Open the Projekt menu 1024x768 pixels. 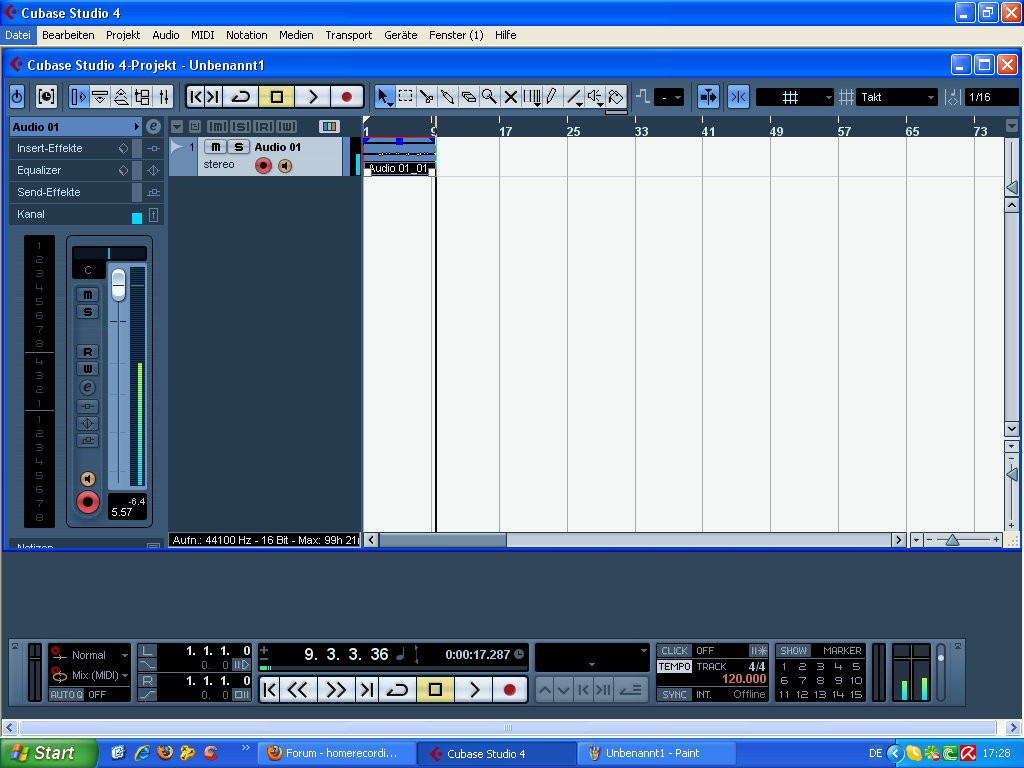(x=123, y=35)
